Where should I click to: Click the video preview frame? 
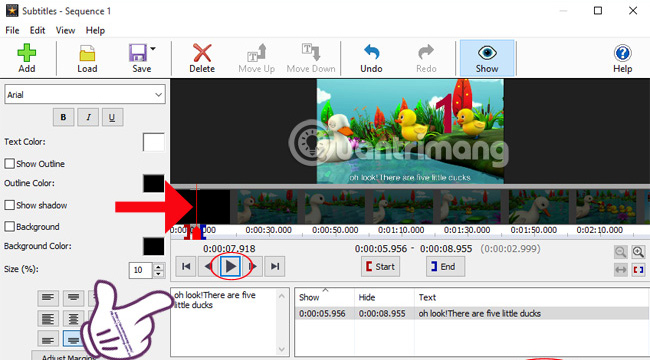click(410, 131)
